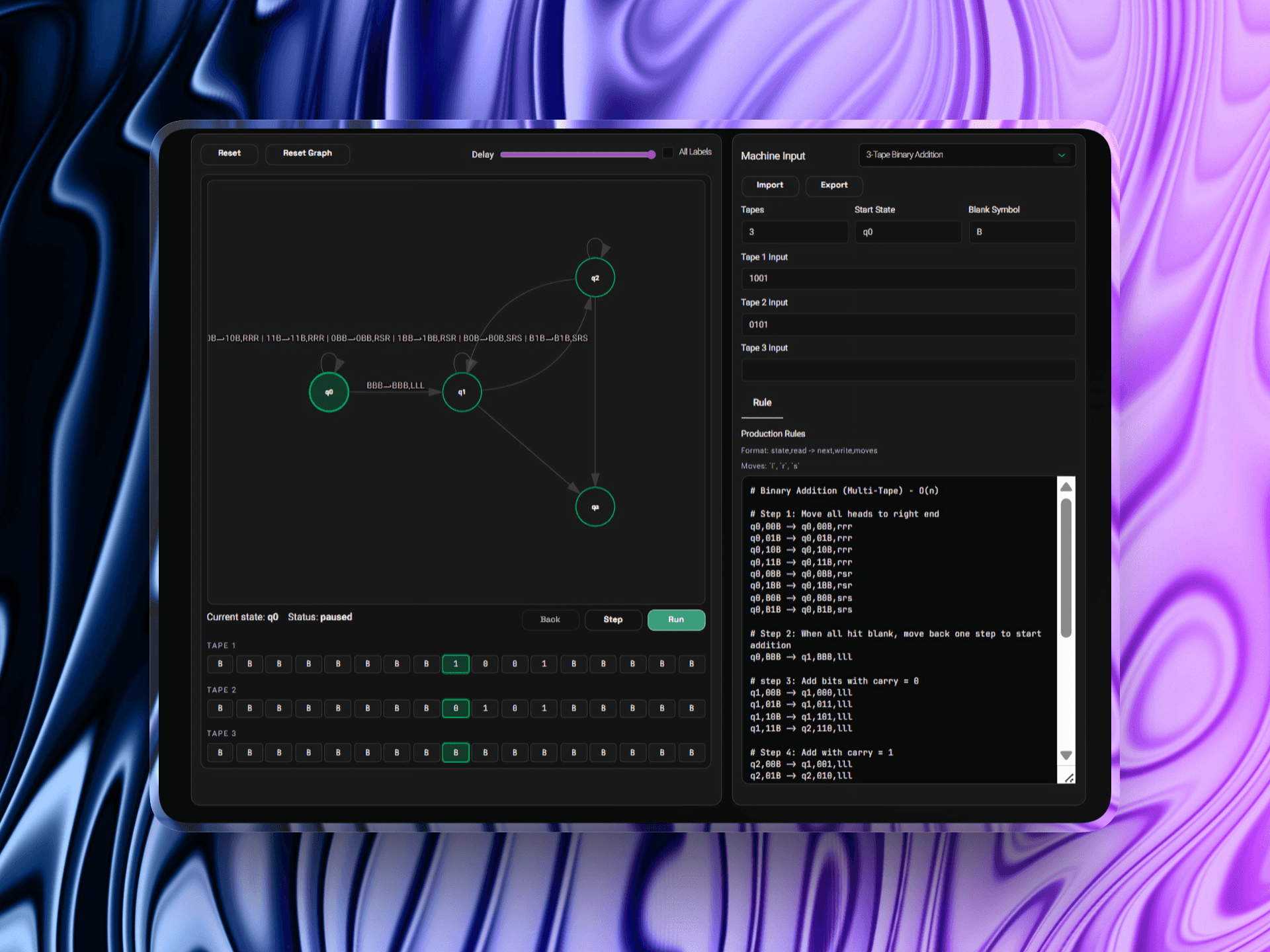1270x952 pixels.
Task: Click the Start State field showing q0
Action: tap(908, 231)
